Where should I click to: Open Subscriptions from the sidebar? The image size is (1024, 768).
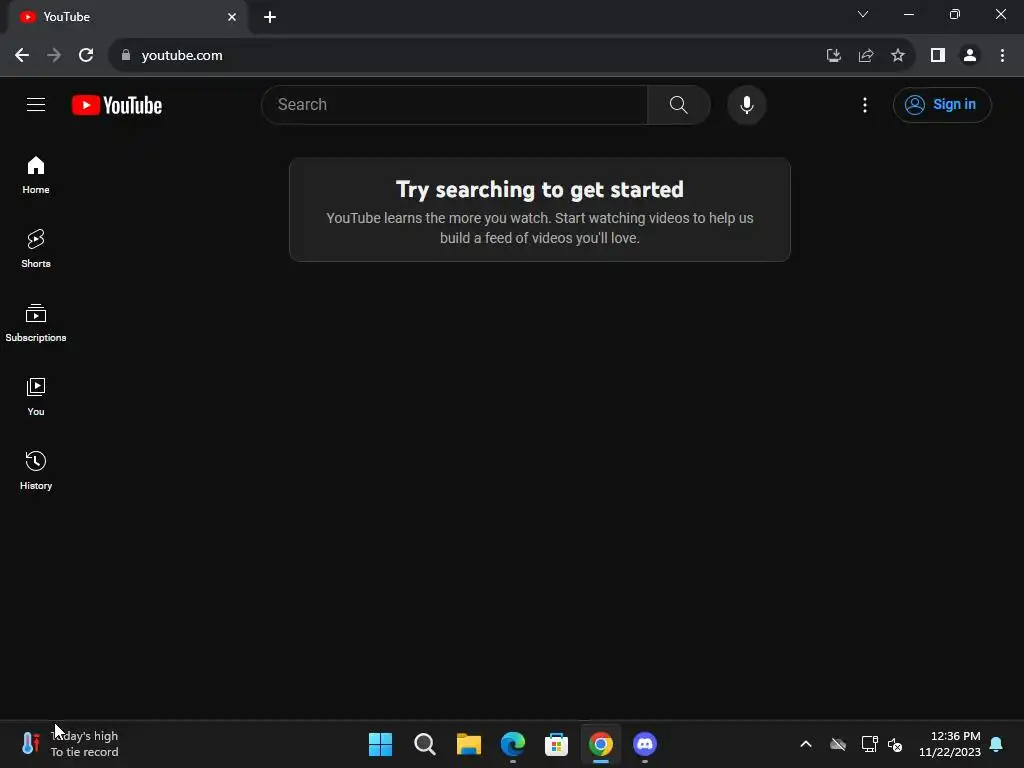click(x=36, y=323)
